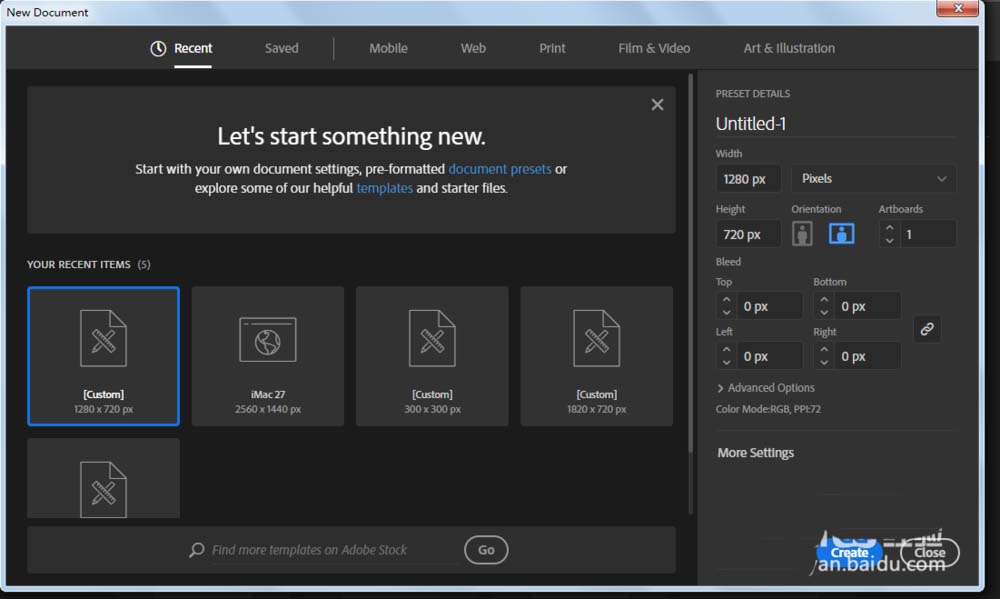Click the clock icon beside Recent
1000x599 pixels.
tap(158, 48)
